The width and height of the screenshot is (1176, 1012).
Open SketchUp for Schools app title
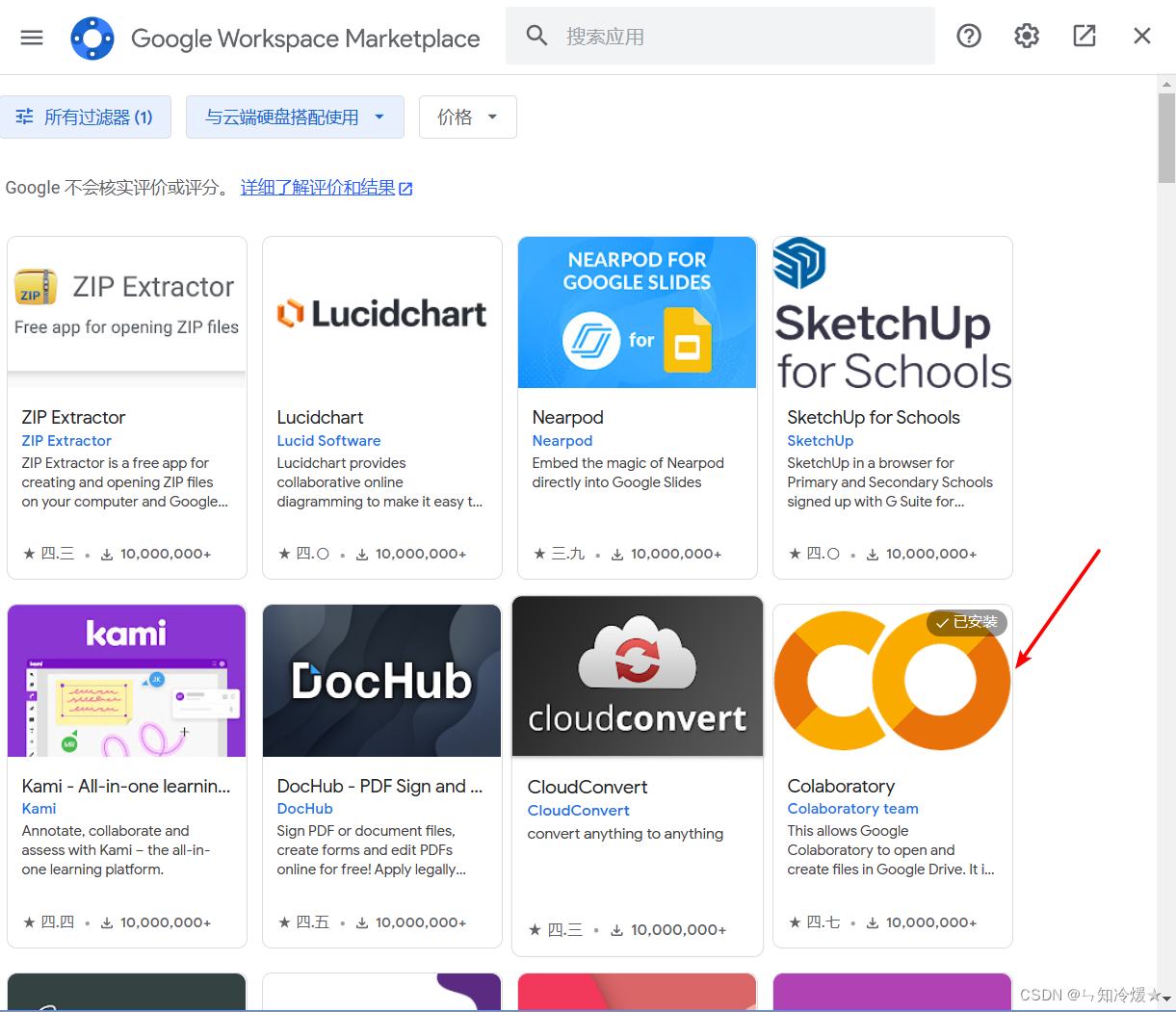[x=874, y=417]
